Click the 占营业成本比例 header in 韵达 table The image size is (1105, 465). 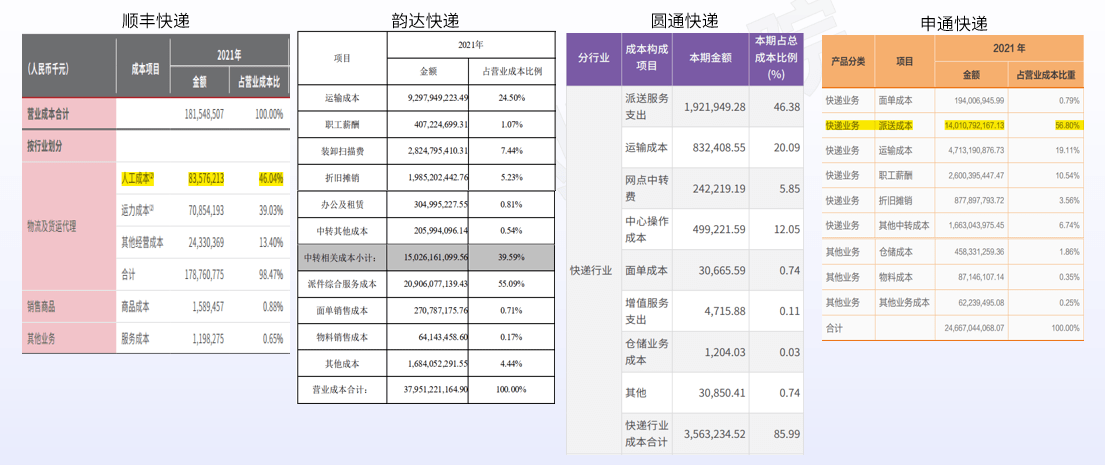pos(512,72)
